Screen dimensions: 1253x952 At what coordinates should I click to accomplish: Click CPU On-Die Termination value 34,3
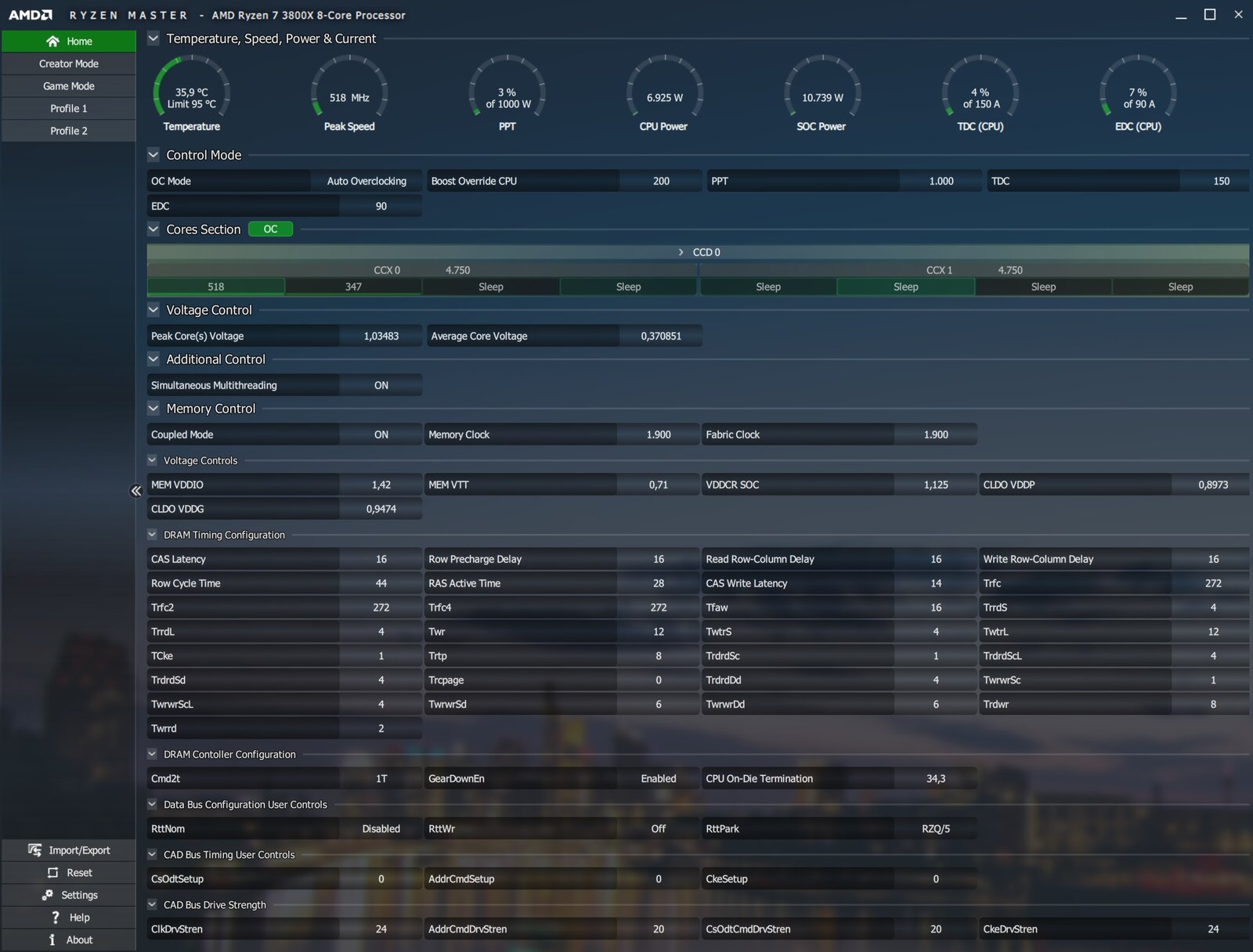(936, 778)
